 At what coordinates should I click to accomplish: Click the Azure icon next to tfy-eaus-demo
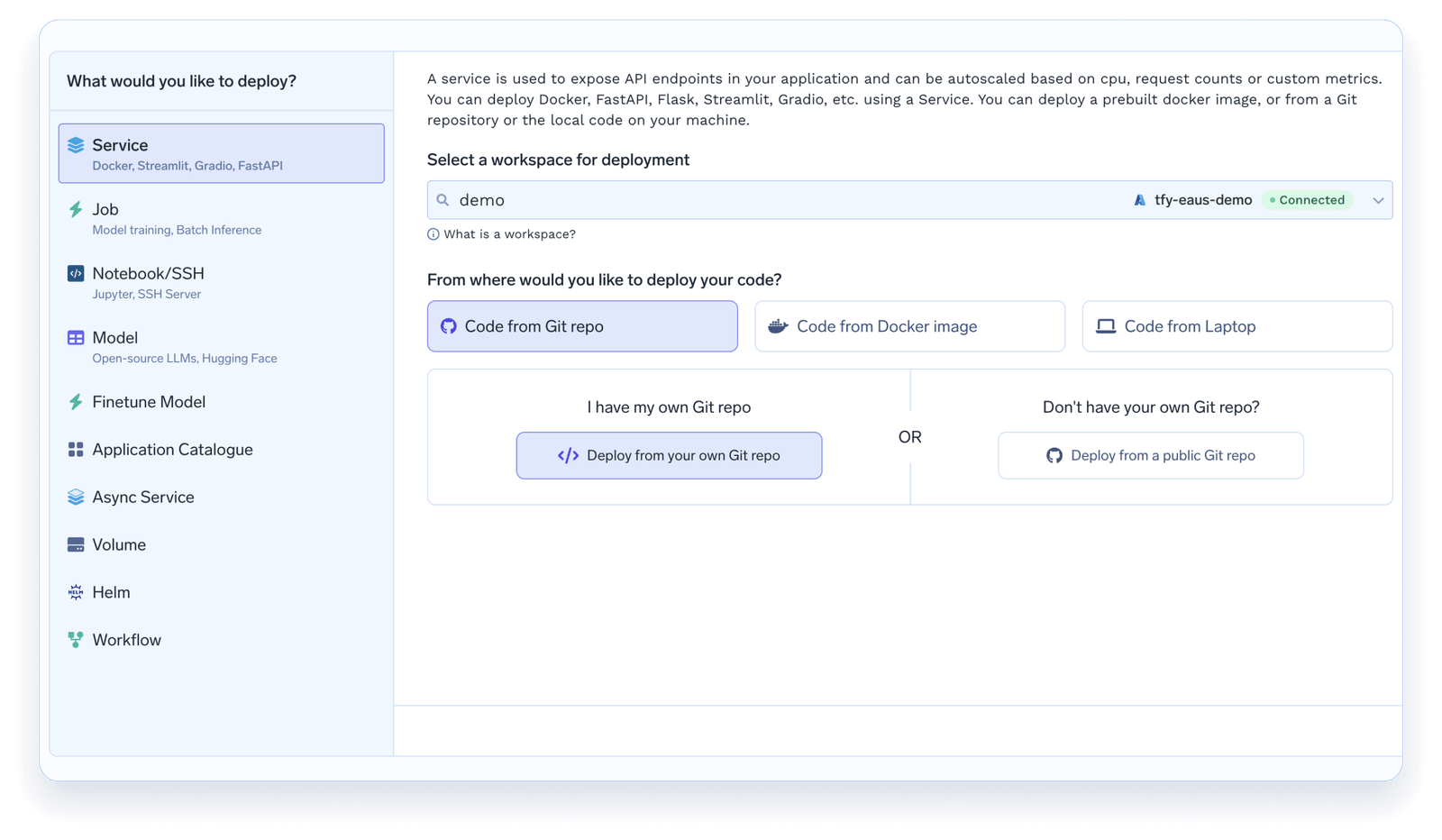[x=1138, y=200]
